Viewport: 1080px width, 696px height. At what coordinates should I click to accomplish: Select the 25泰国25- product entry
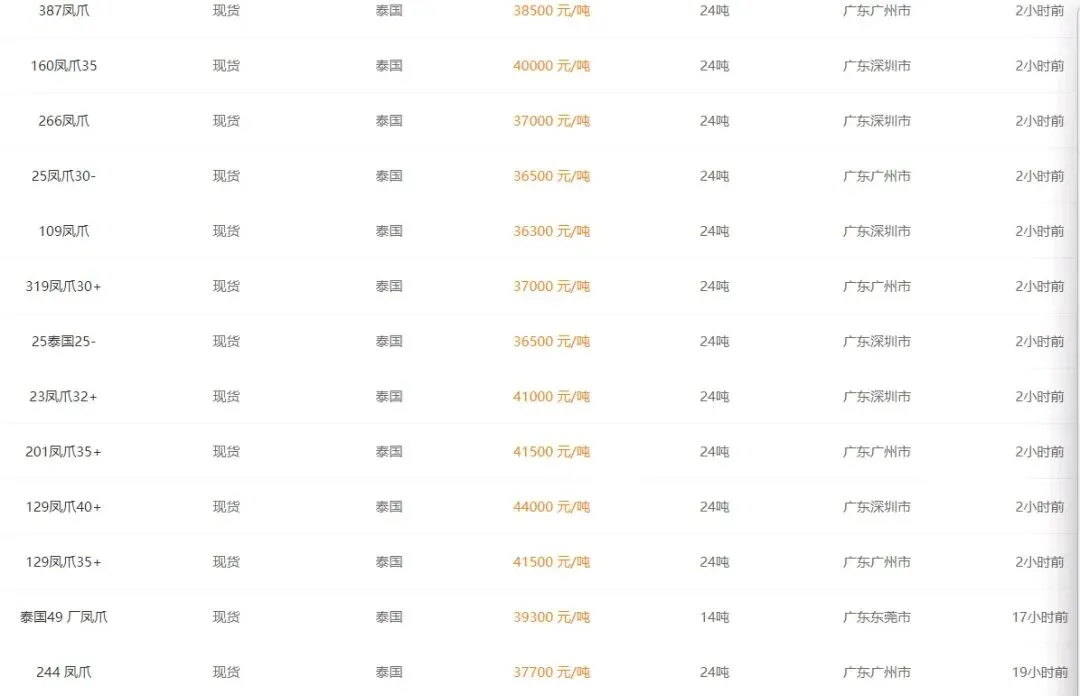tap(63, 341)
